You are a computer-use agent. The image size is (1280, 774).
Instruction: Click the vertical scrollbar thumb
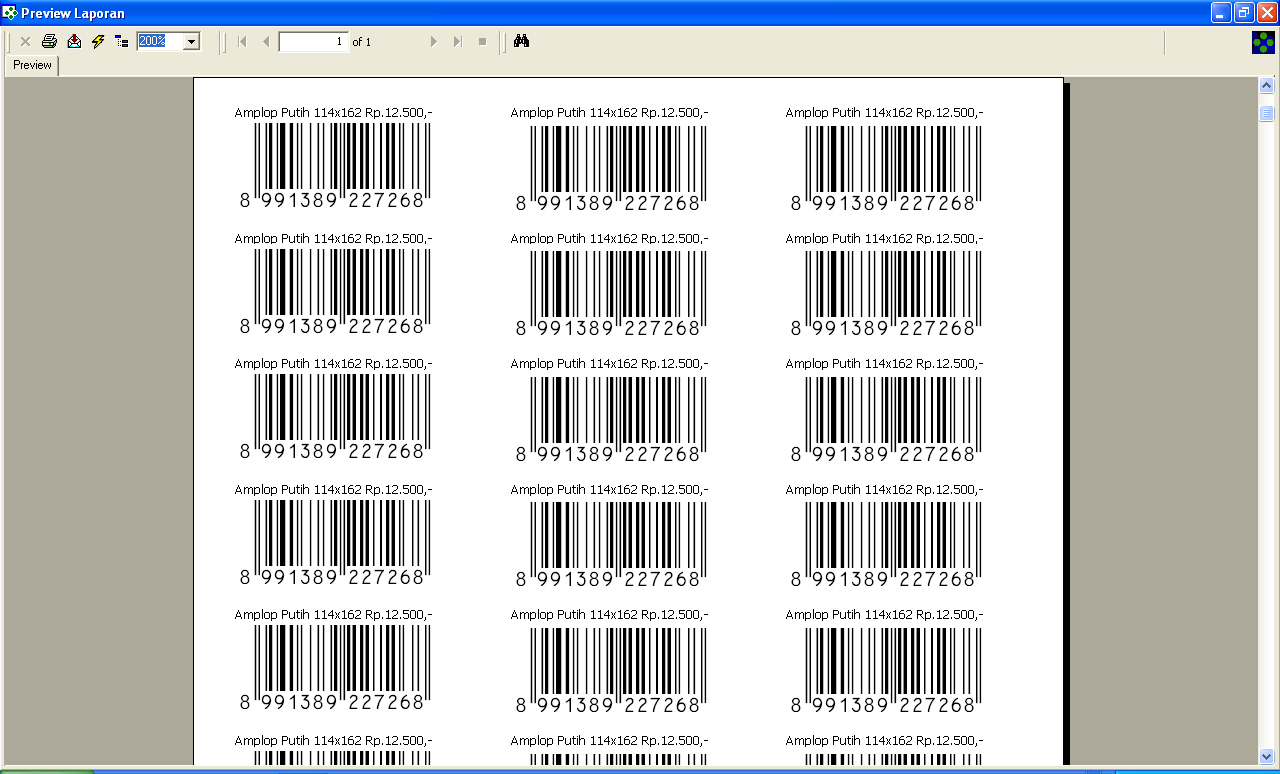click(x=1266, y=113)
